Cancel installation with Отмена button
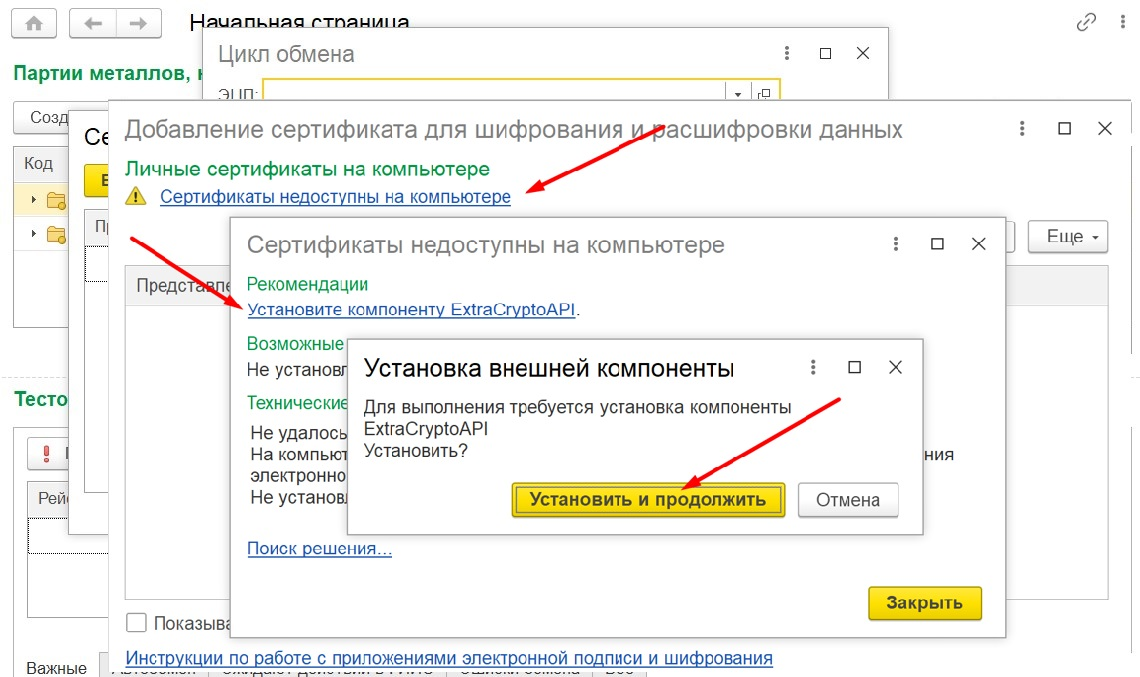 [848, 500]
